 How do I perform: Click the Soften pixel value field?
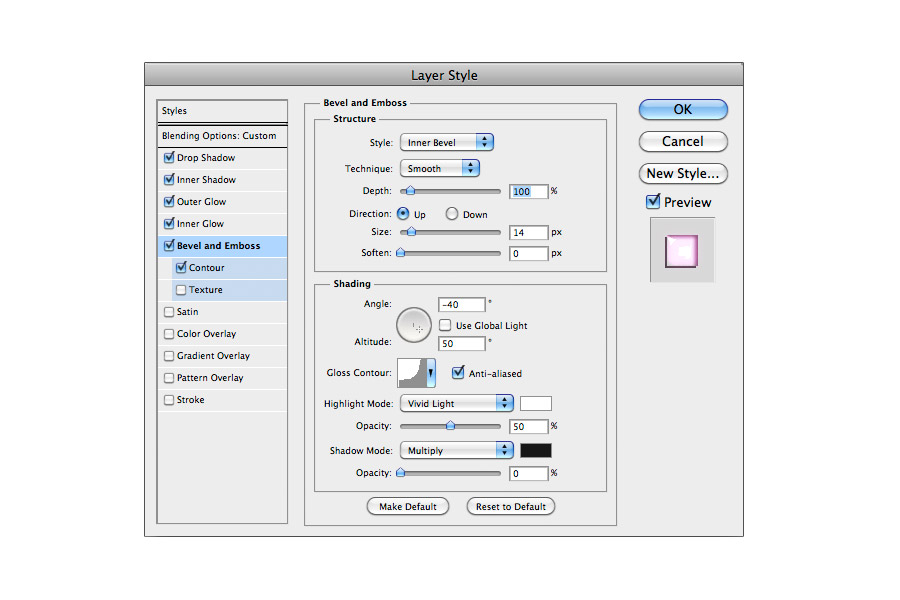[x=529, y=253]
